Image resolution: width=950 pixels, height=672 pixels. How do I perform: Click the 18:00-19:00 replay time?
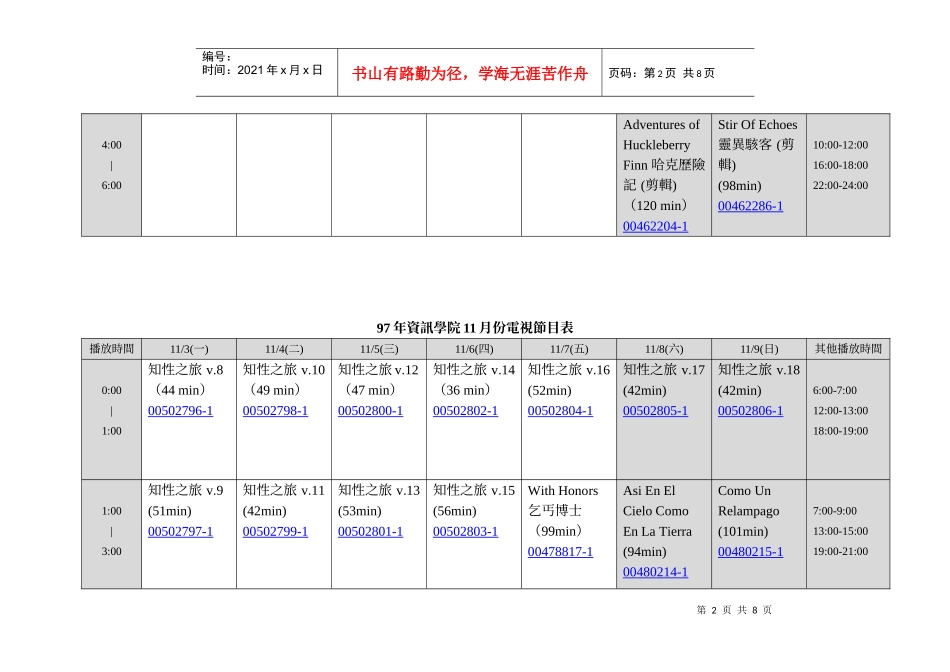pos(840,431)
